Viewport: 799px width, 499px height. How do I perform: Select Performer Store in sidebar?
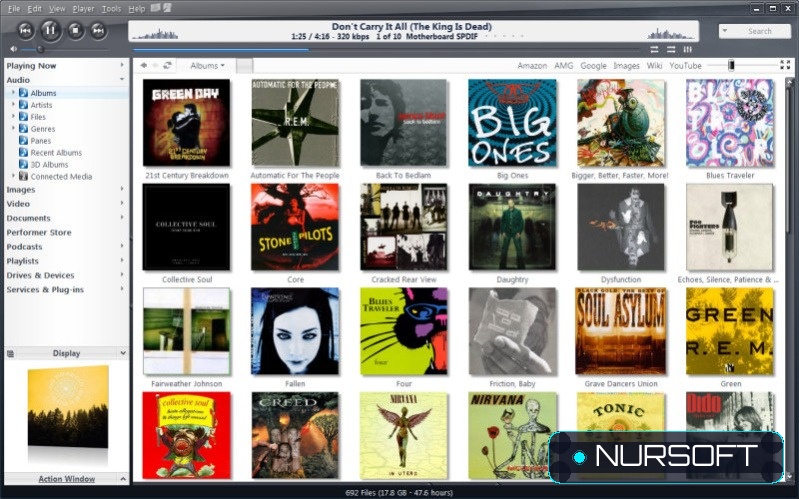[39, 232]
